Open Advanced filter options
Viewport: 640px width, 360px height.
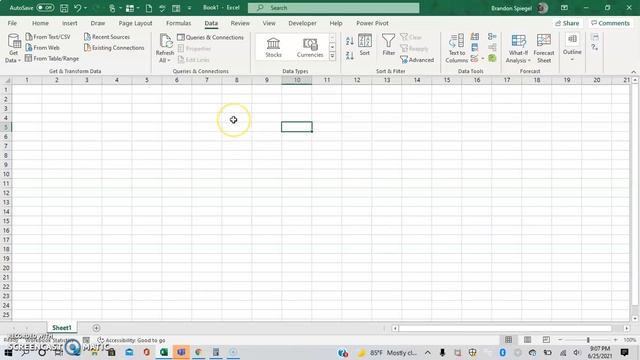417,60
